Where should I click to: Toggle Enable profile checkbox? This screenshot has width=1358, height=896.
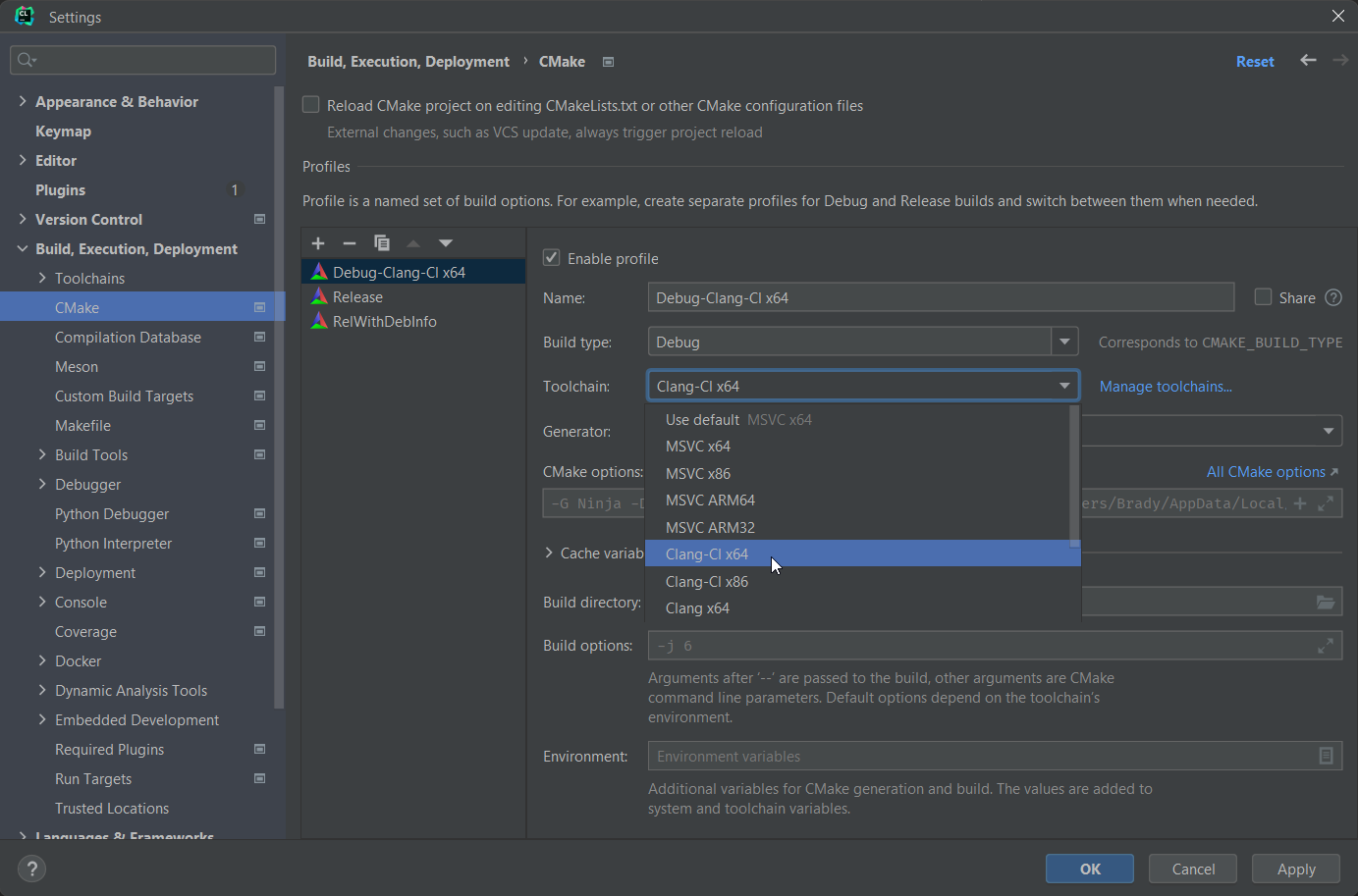pos(552,258)
